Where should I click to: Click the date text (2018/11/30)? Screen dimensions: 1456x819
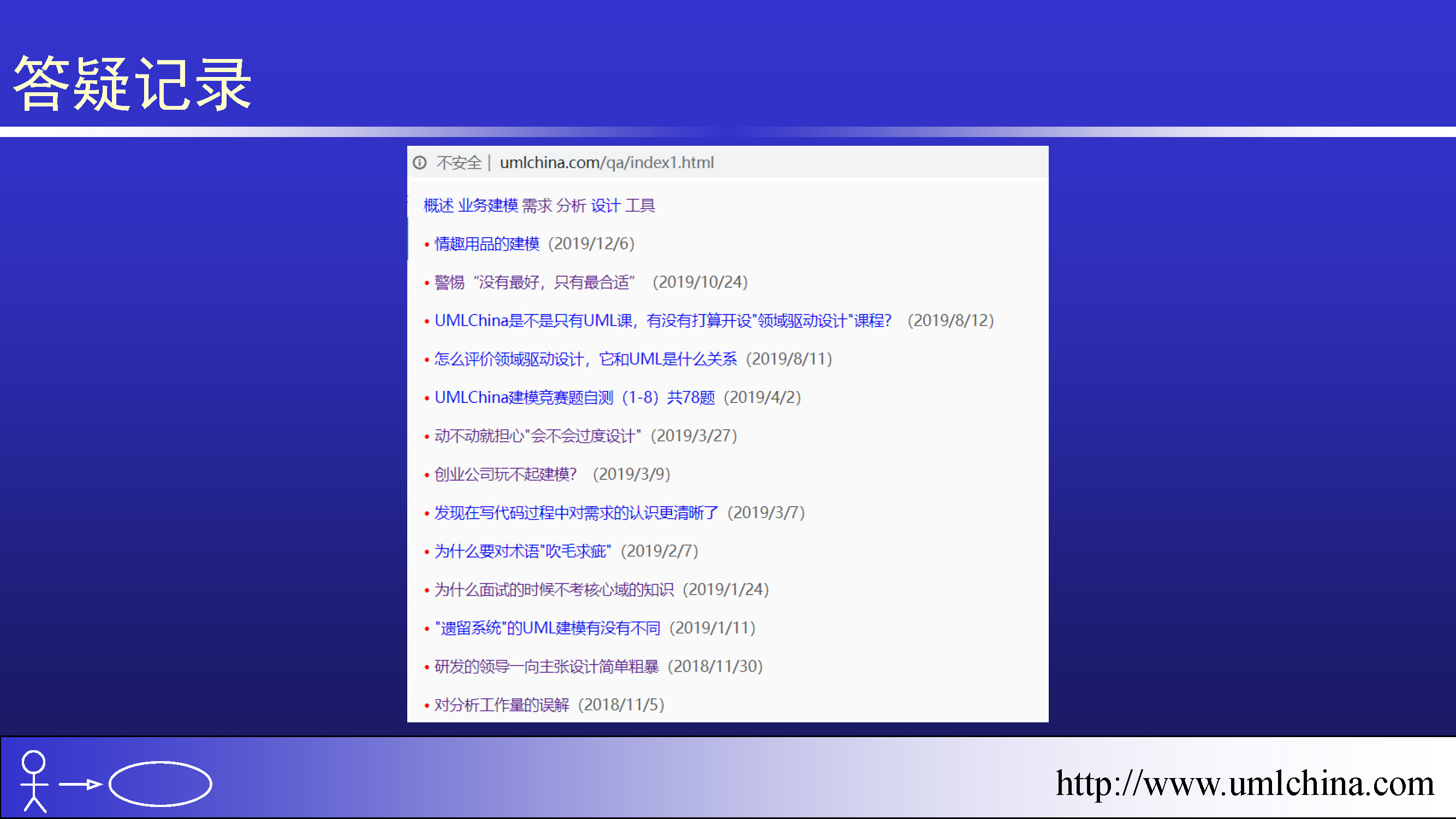tap(716, 667)
